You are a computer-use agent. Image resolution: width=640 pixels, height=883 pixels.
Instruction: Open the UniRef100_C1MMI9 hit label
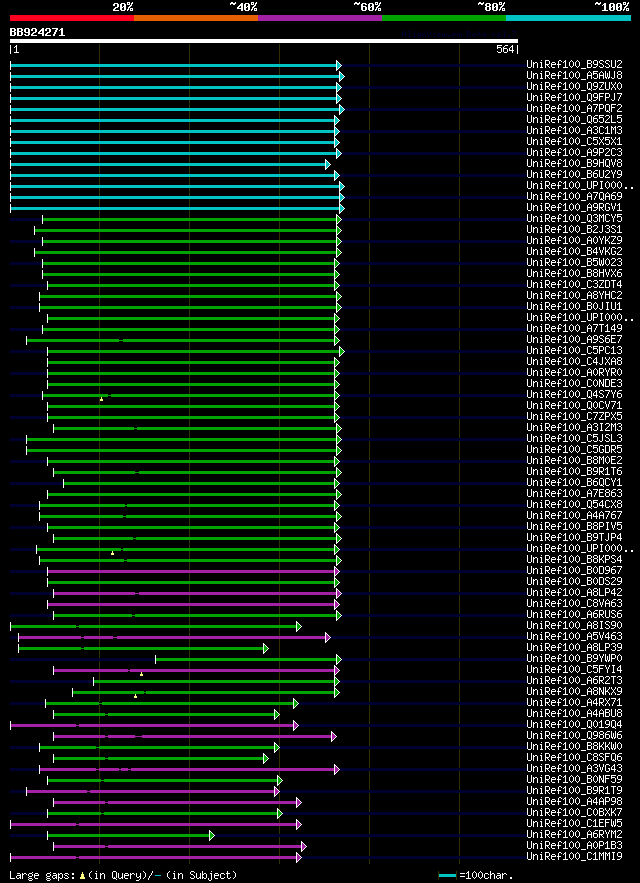(574, 857)
